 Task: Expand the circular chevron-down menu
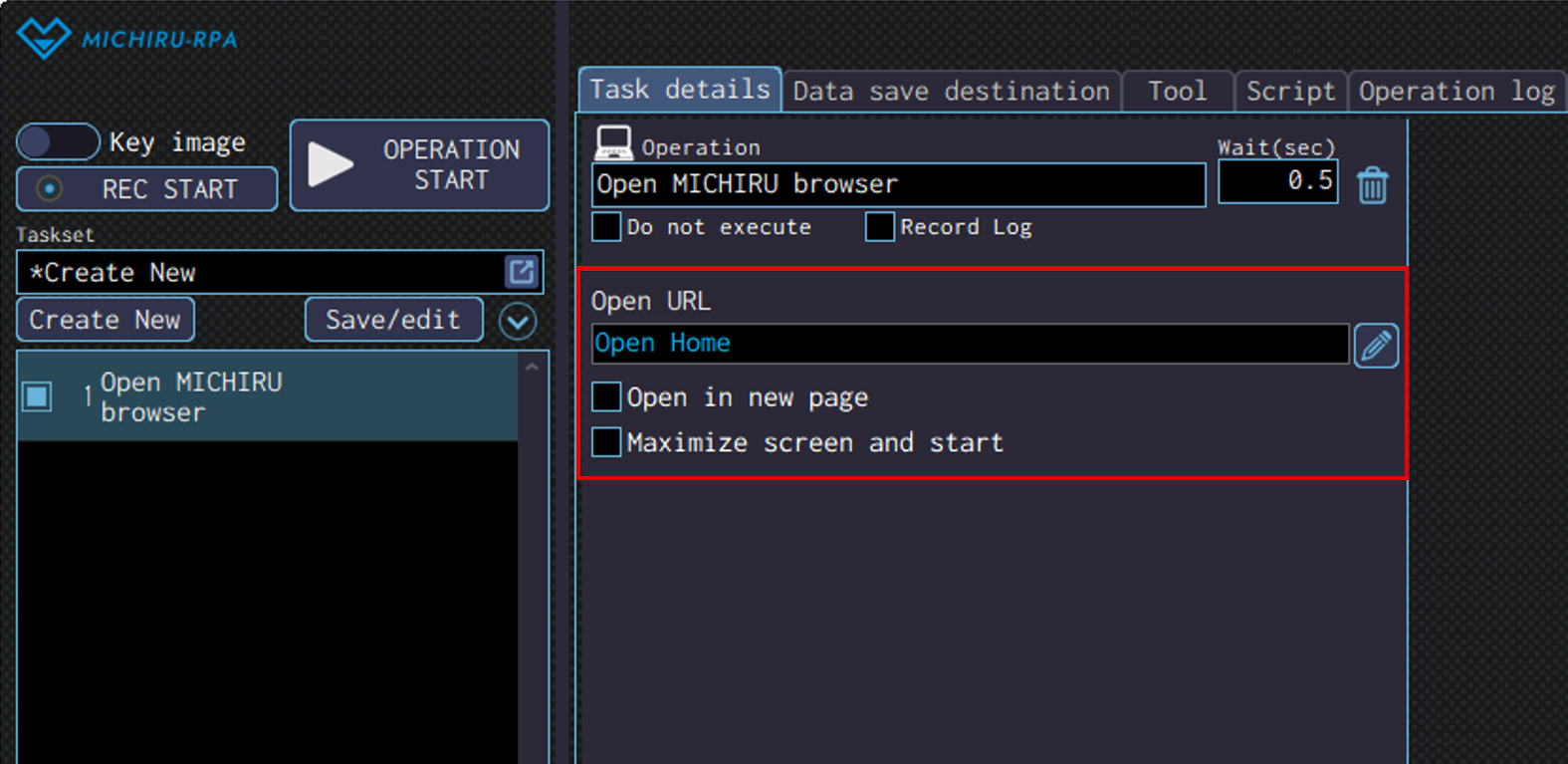(x=518, y=321)
